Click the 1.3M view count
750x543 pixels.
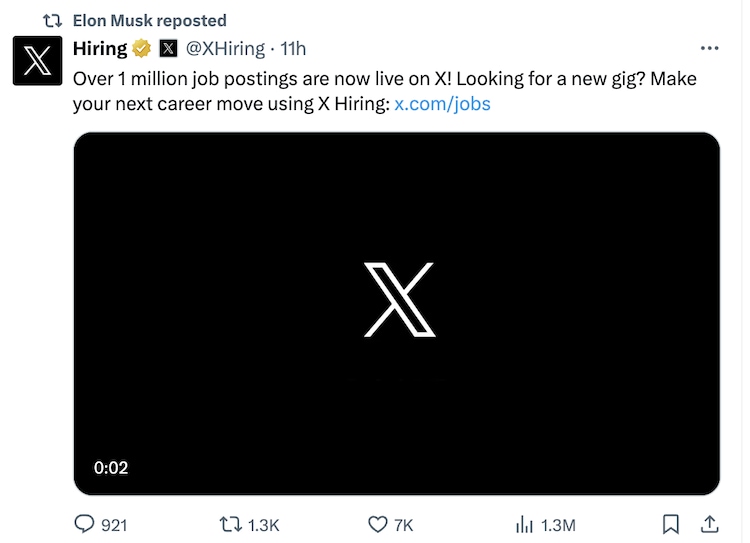click(558, 524)
